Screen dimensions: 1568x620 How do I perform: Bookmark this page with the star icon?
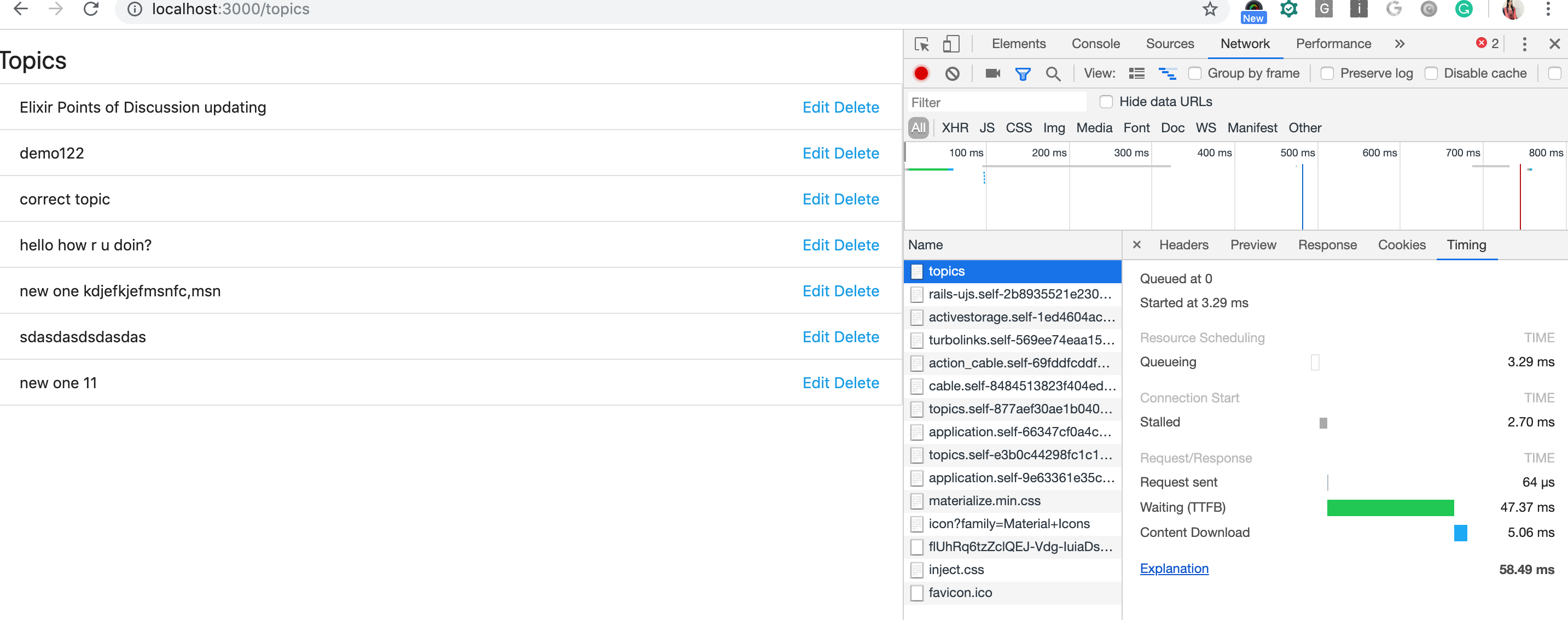pyautogui.click(x=1210, y=9)
